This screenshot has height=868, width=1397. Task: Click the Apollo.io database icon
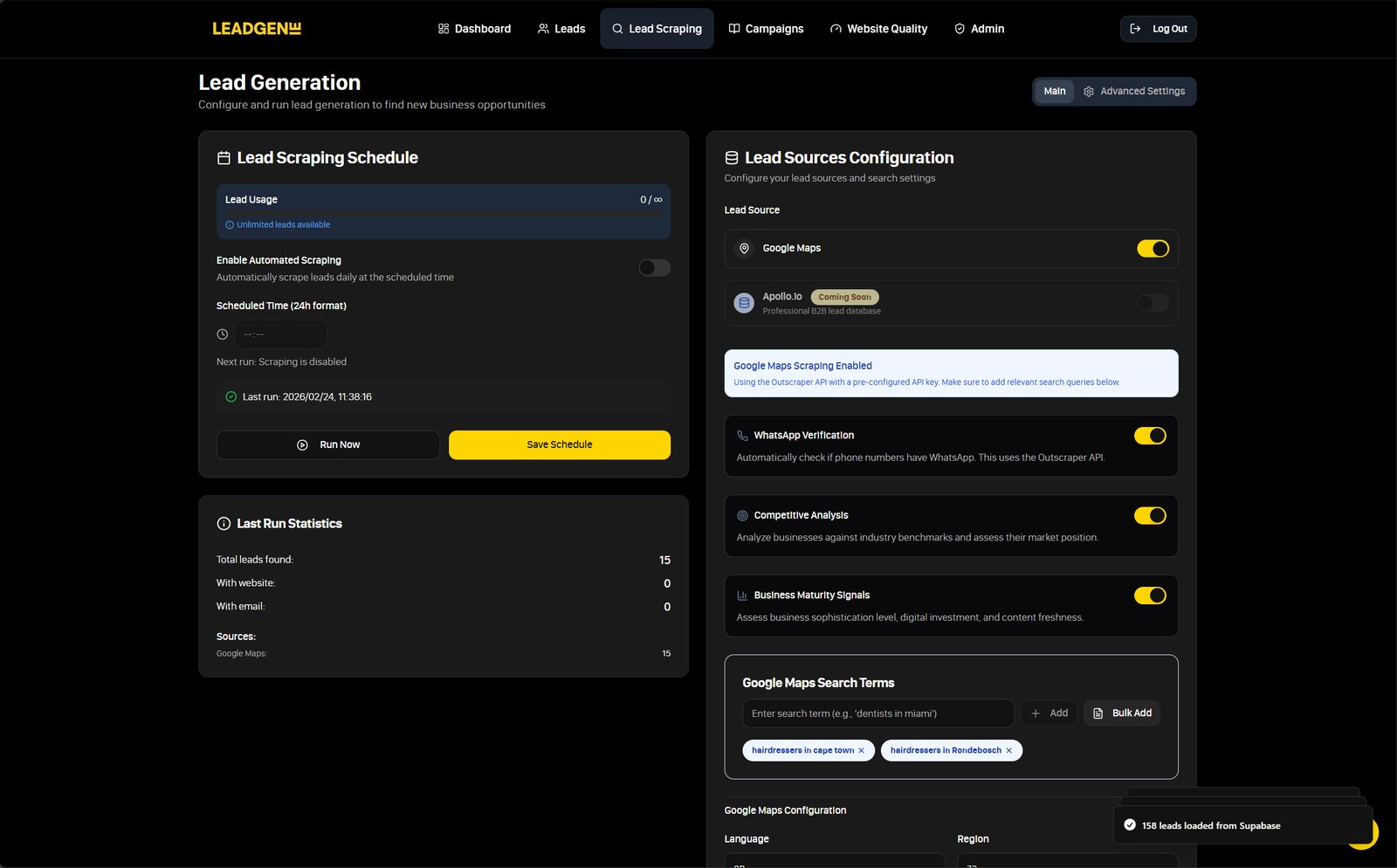744,303
